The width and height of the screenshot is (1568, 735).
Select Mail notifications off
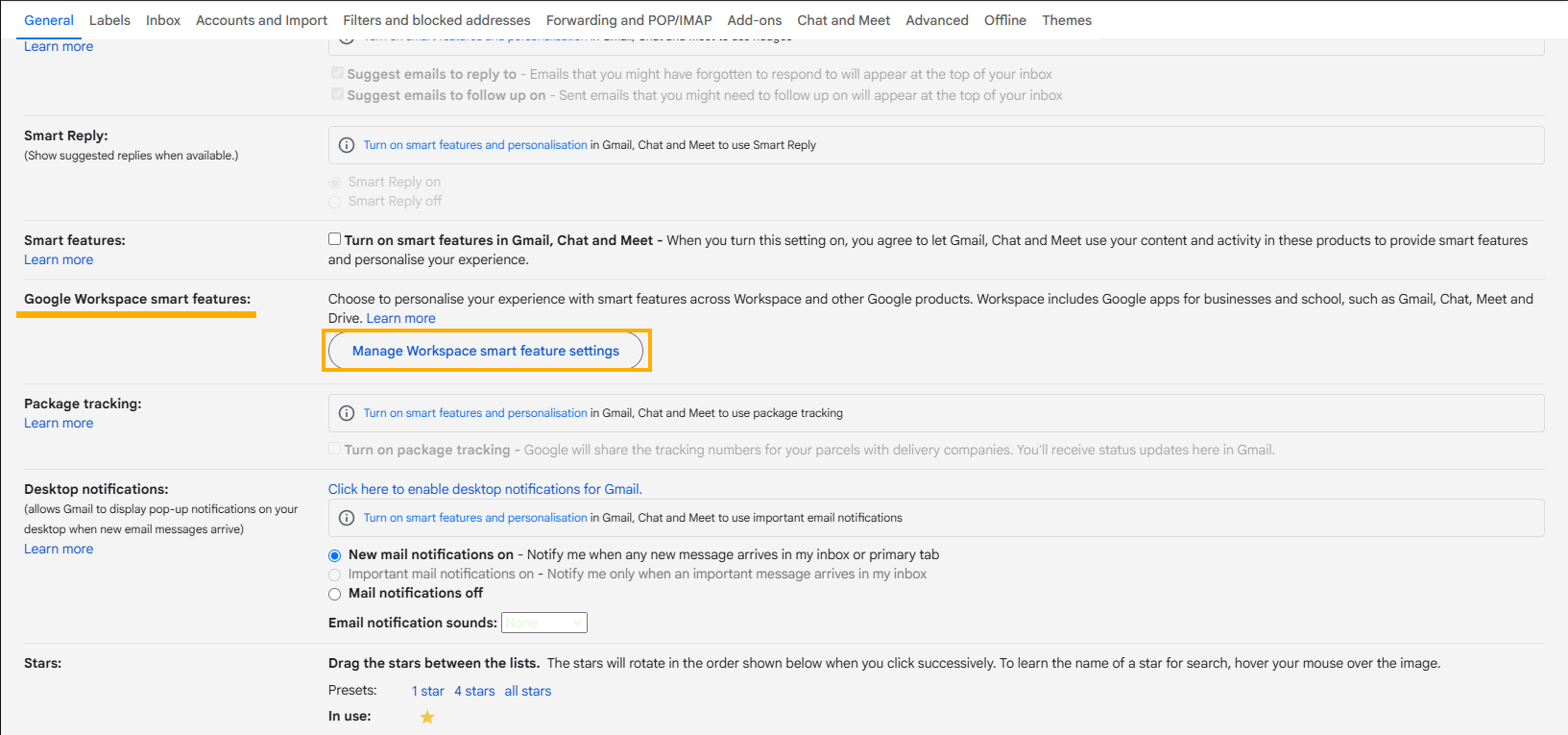coord(334,595)
